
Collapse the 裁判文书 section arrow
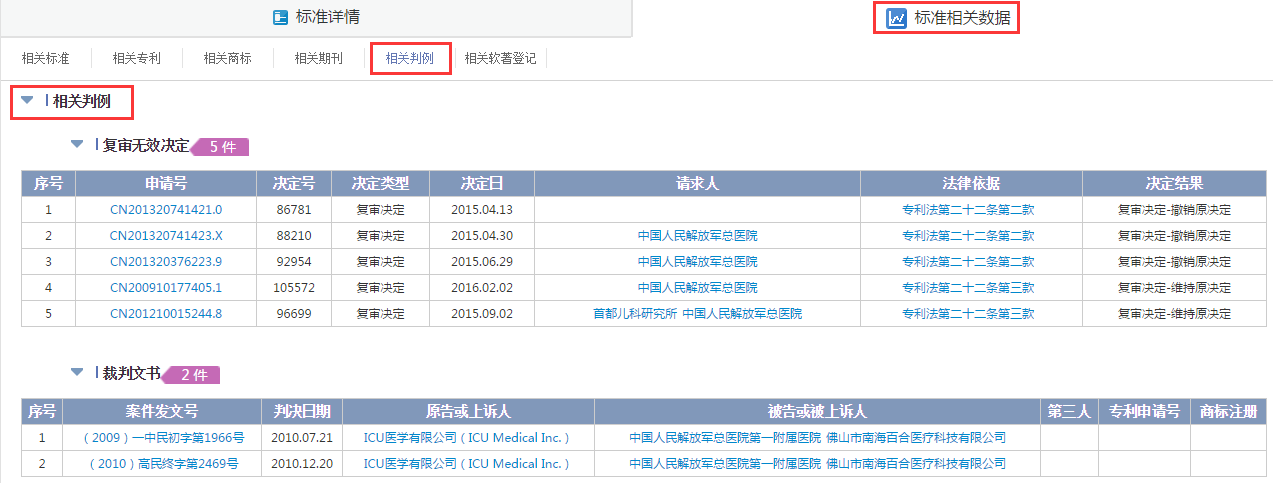(x=77, y=373)
